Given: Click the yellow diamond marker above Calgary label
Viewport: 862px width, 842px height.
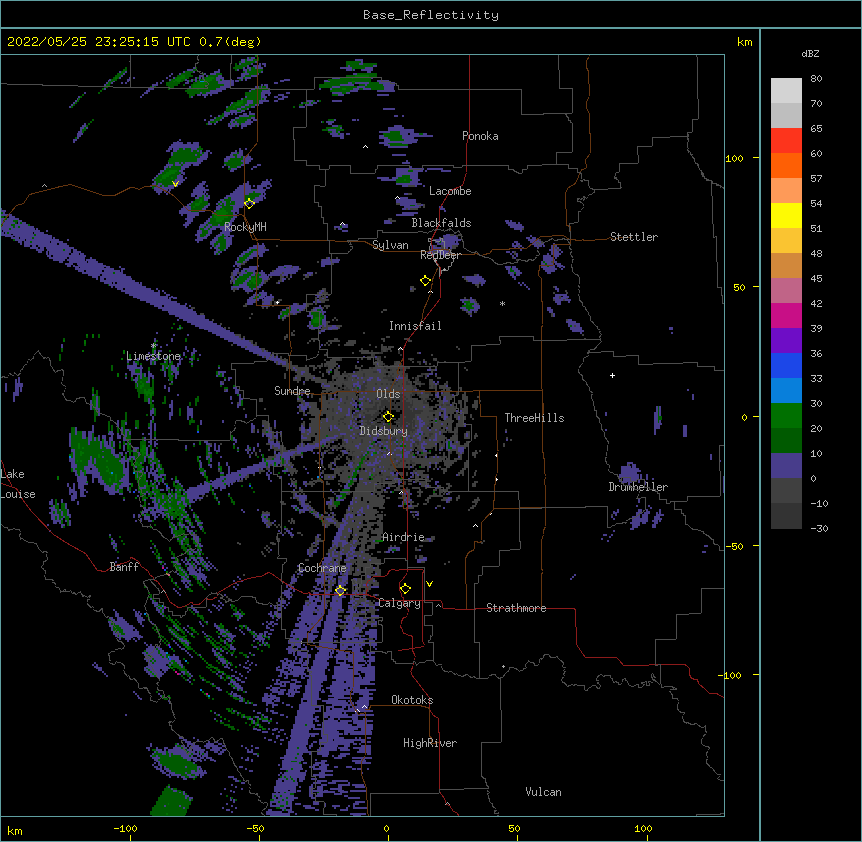Looking at the screenshot, I should click(x=405, y=589).
